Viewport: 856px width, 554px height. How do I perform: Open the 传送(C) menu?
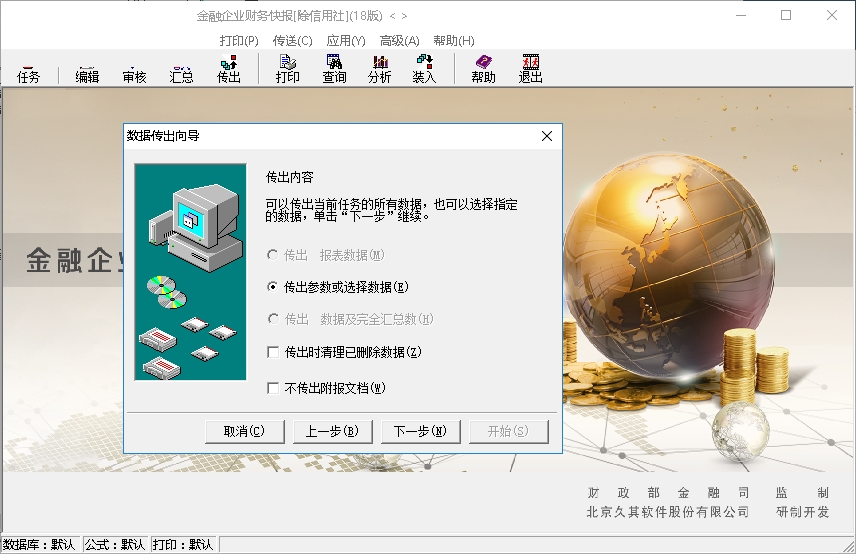292,41
